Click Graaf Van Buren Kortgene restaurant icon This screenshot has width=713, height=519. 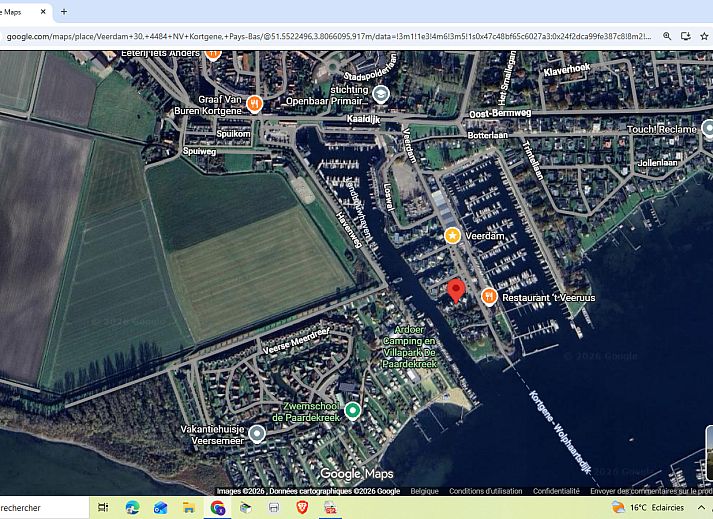tap(255, 103)
